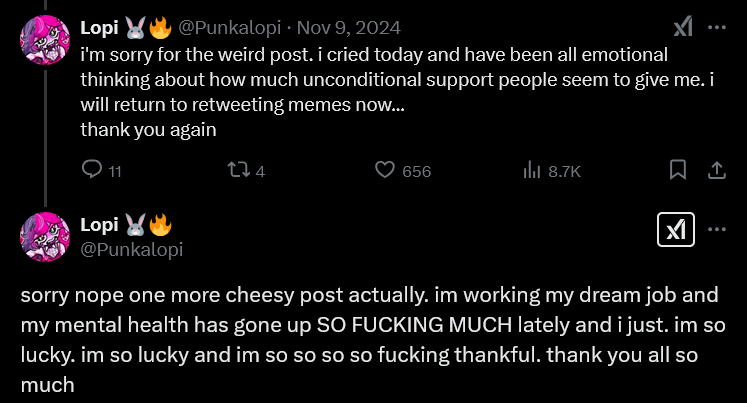Click the 656 likes count
747x403 pixels.
coord(416,172)
